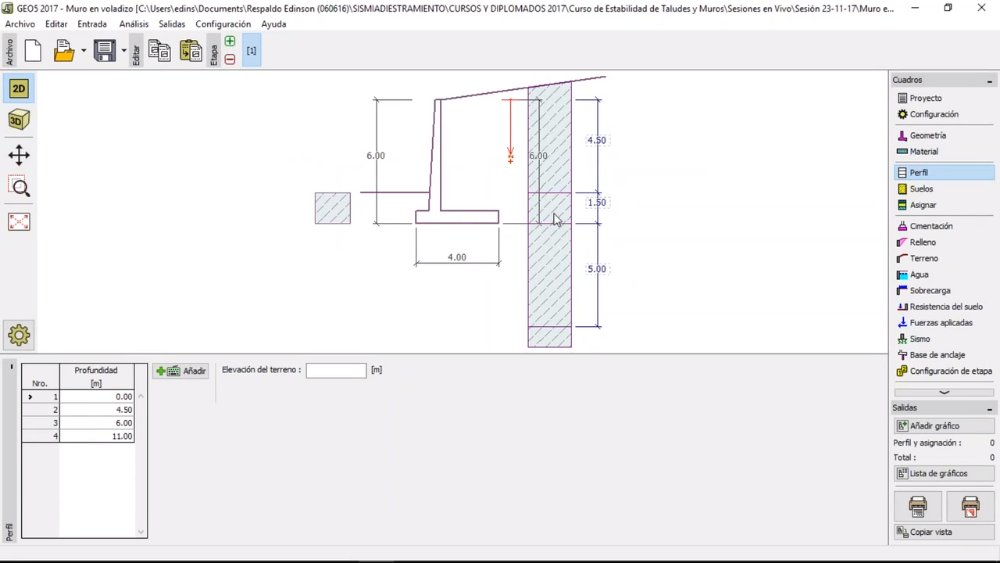Click Copiar vista button

[944, 532]
